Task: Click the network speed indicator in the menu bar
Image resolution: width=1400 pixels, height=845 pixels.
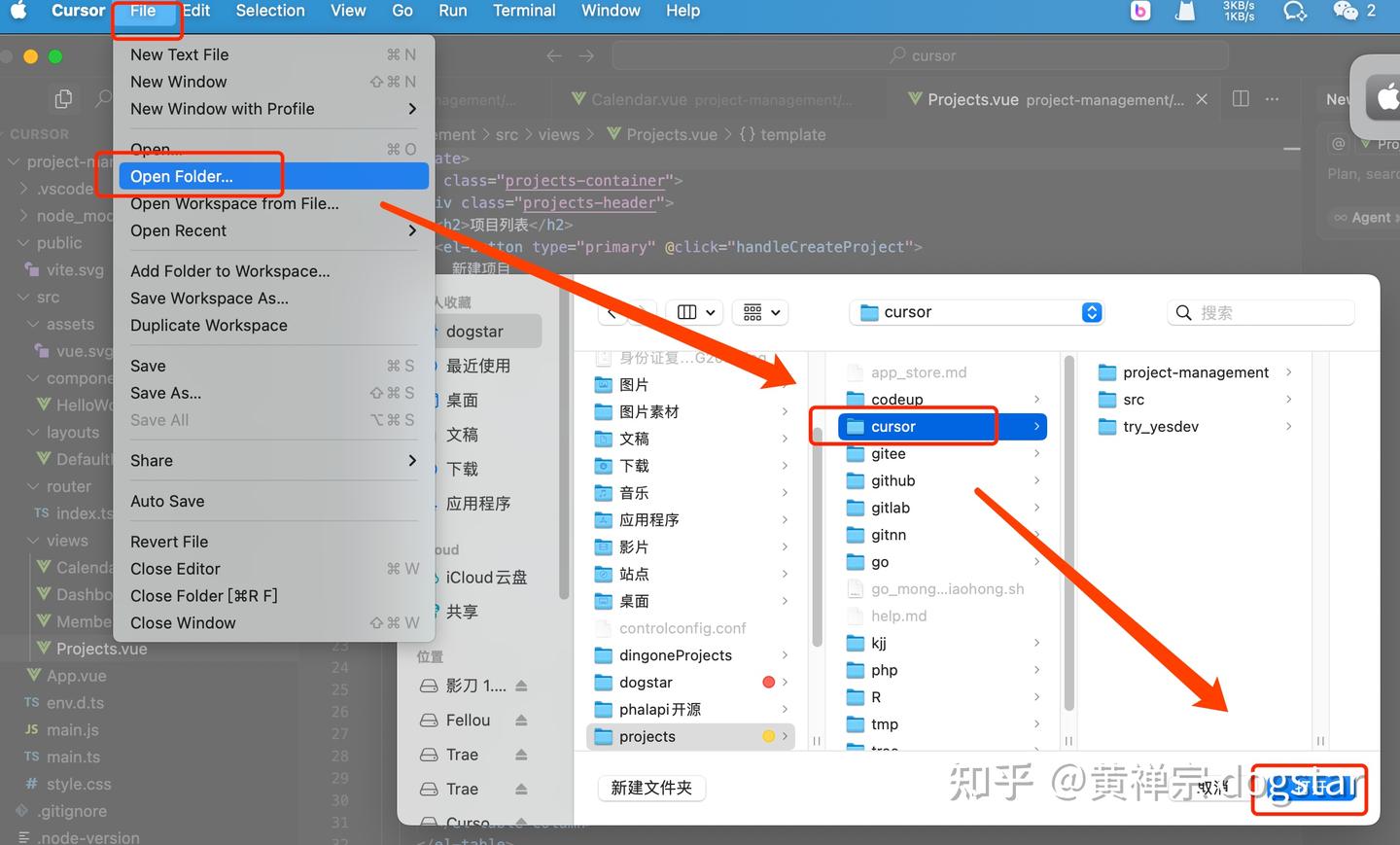Action: pos(1238,11)
